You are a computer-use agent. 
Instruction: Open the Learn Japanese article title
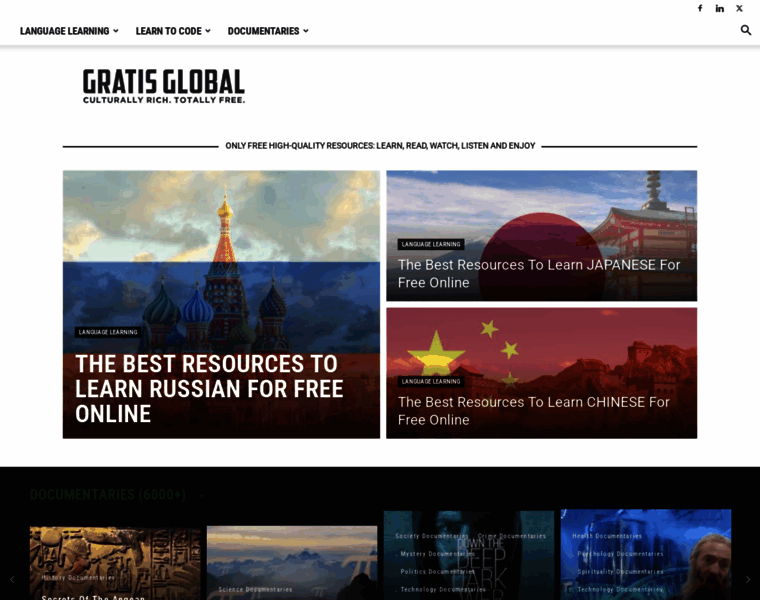(x=538, y=273)
